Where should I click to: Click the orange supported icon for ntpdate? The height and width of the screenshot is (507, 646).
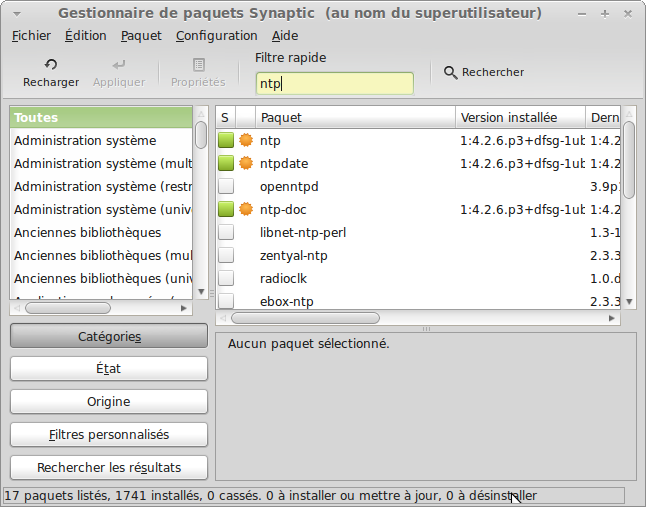[x=246, y=164]
